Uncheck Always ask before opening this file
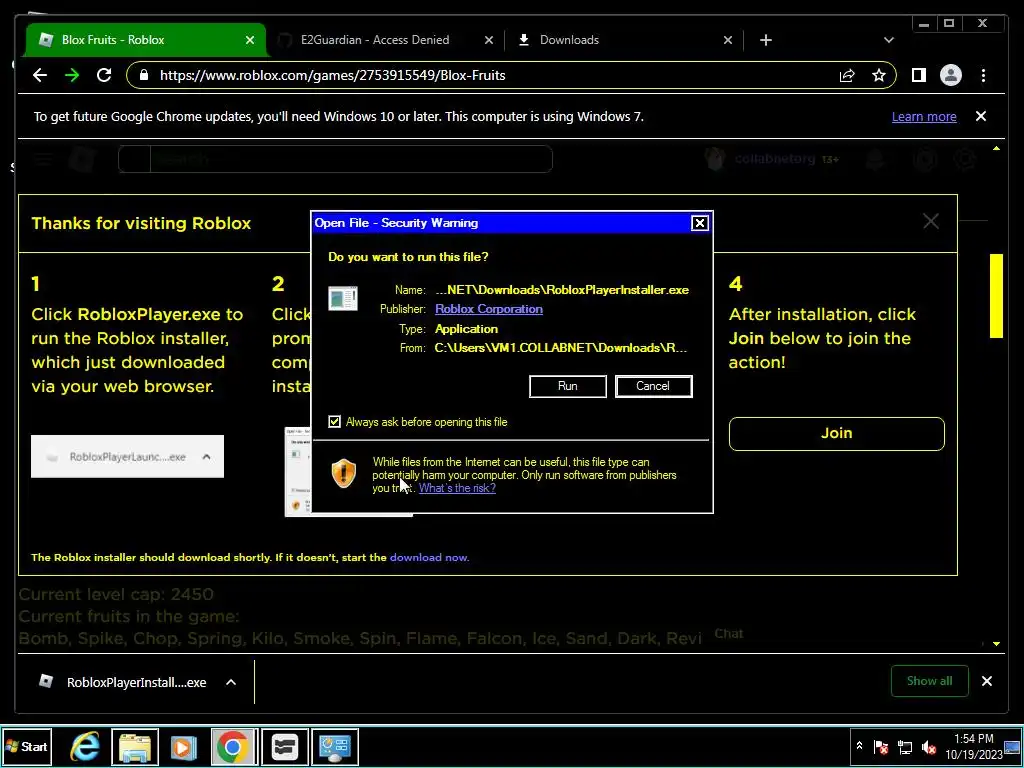1024x768 pixels. (x=334, y=422)
